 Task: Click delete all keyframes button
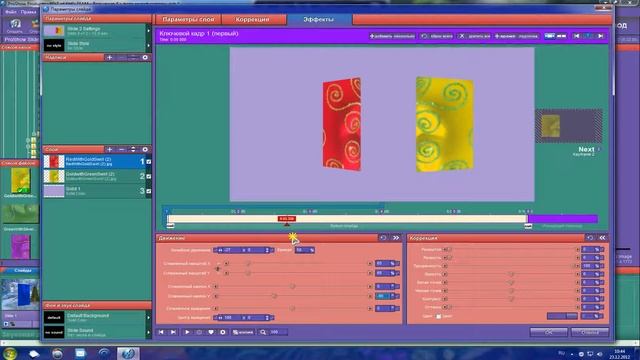pos(474,36)
